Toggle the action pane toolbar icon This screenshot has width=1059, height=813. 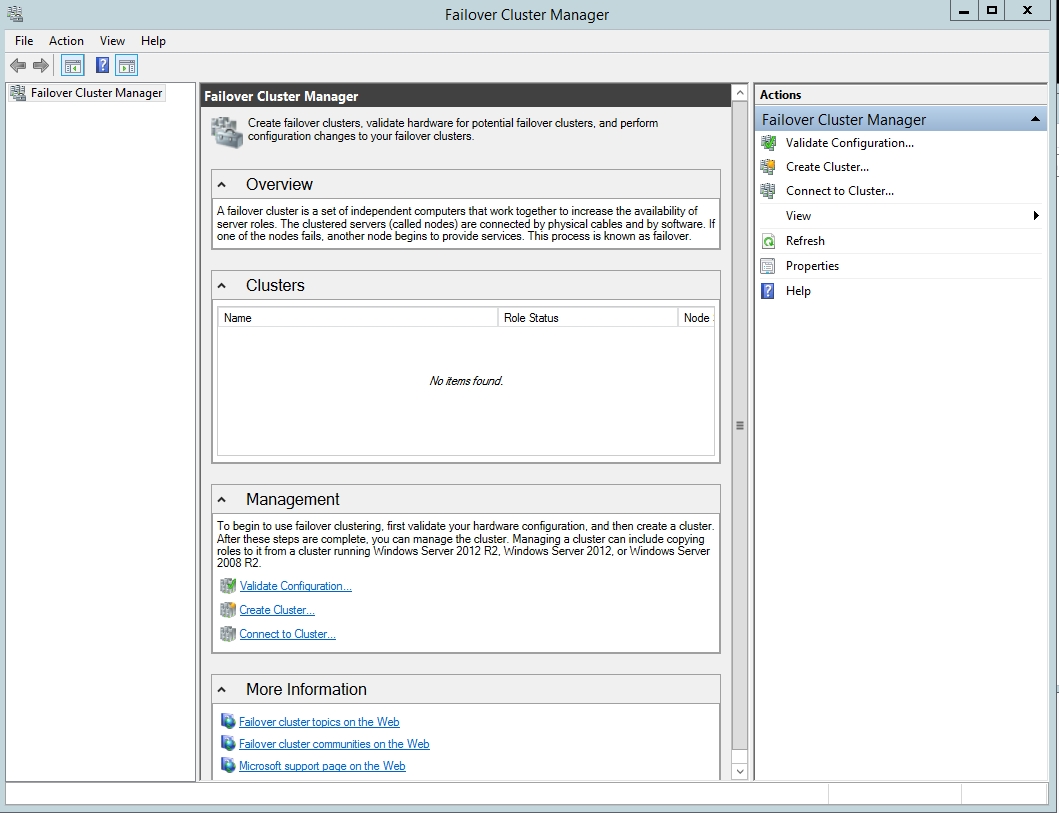126,64
